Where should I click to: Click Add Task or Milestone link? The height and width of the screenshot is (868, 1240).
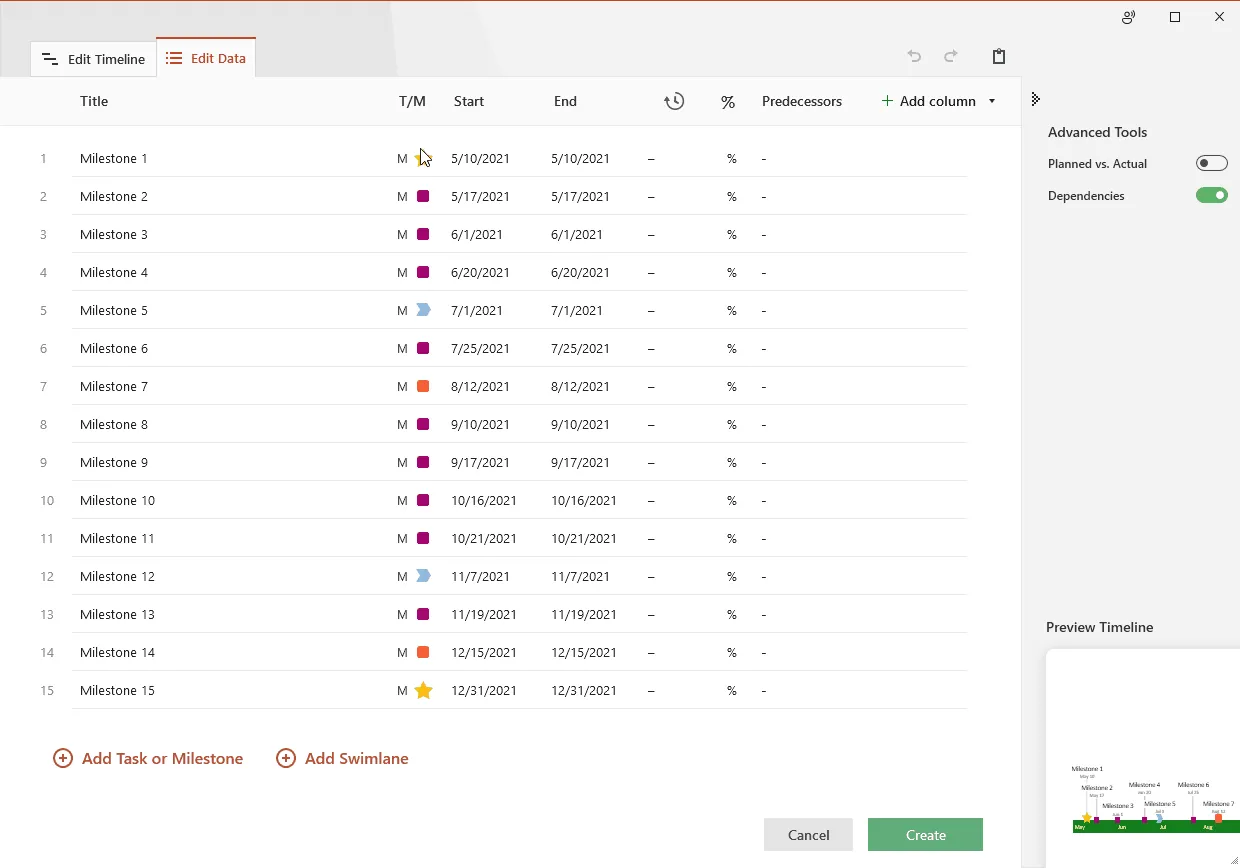pyautogui.click(x=148, y=758)
